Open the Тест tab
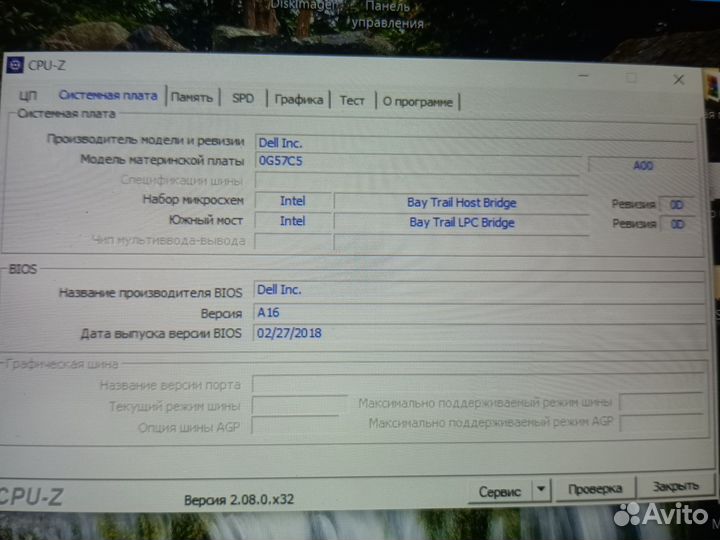Viewport: 720px width, 540px height. point(352,100)
